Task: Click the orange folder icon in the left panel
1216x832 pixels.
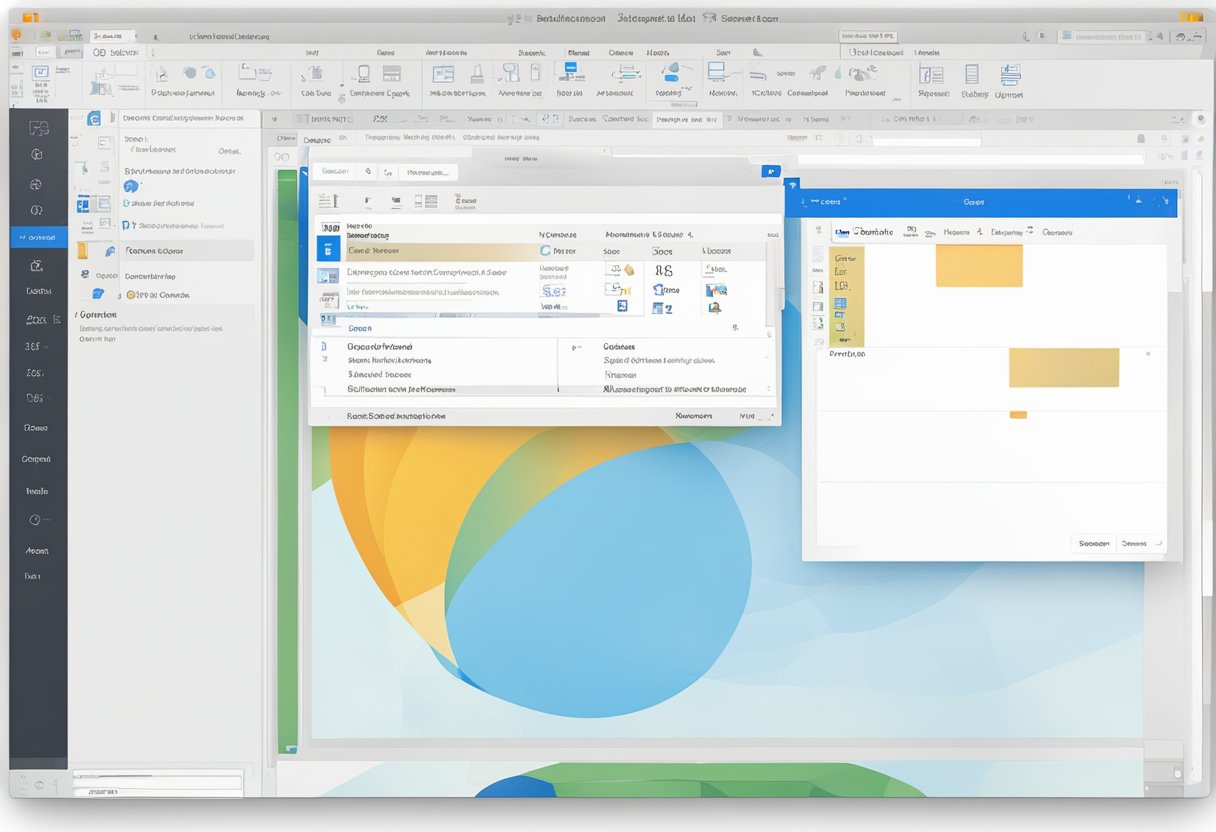Action: pyautogui.click(x=84, y=251)
